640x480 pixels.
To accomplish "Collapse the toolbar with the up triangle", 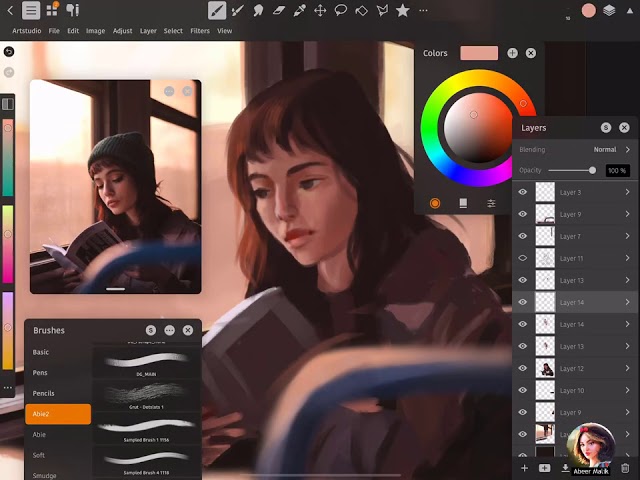I will point(630,11).
